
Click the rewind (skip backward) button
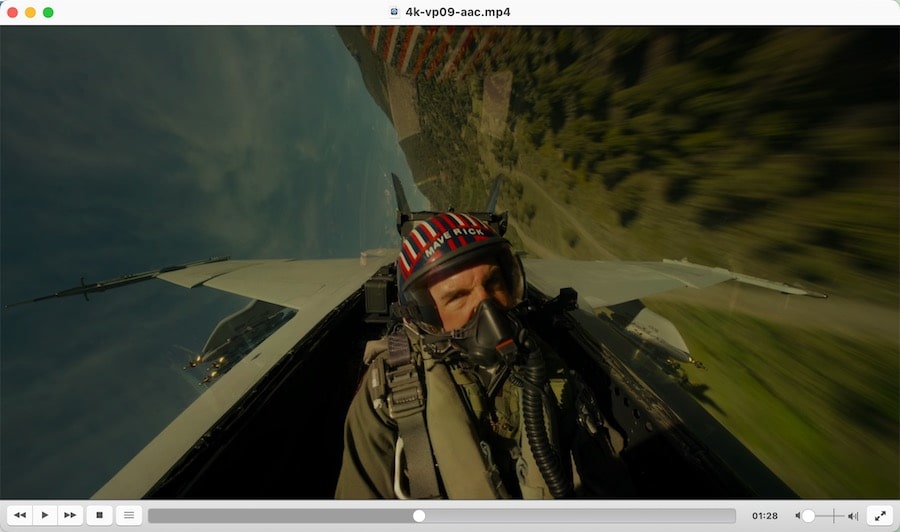(x=20, y=515)
